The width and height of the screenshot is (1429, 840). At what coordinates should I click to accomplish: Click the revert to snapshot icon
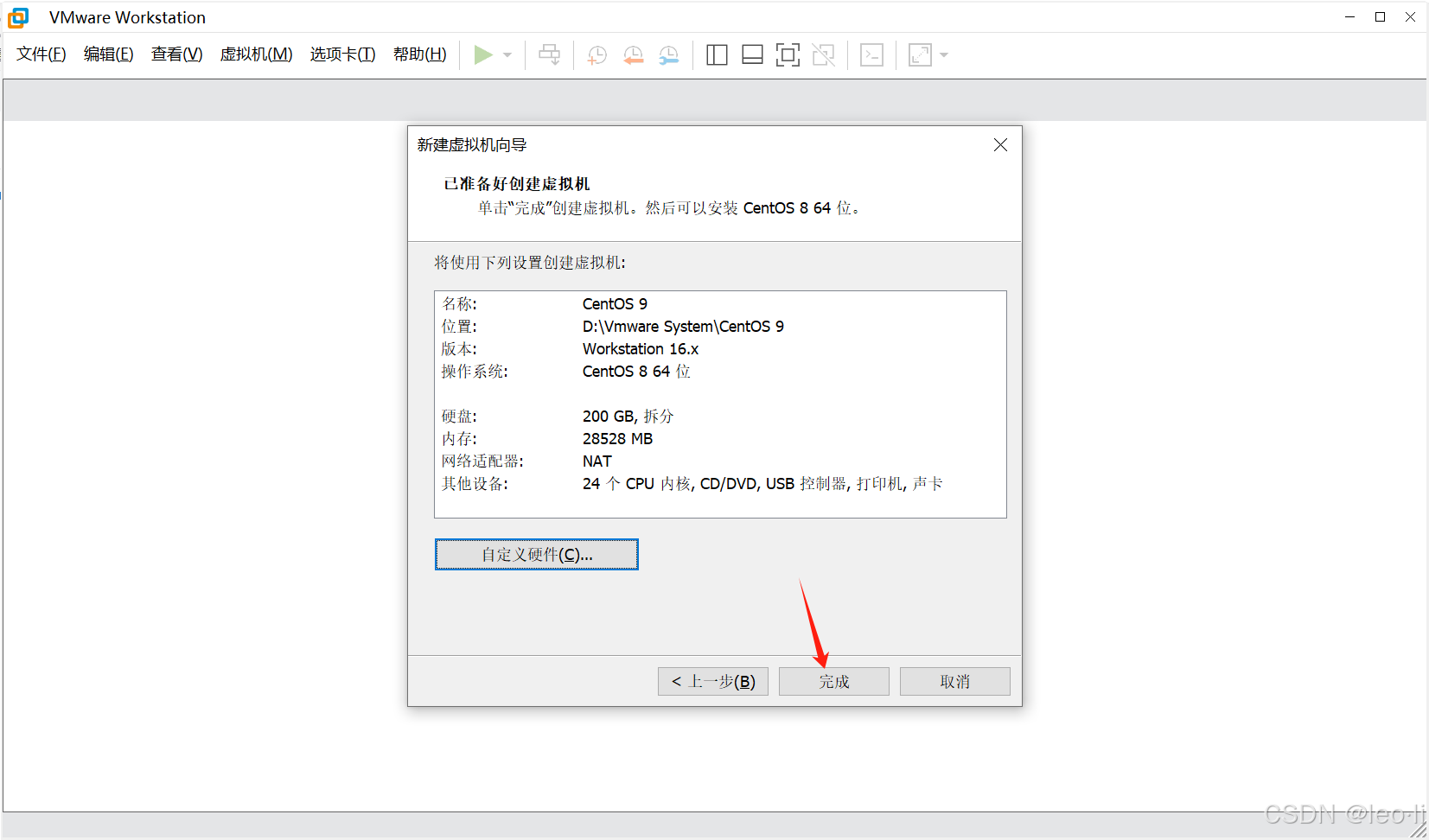[634, 55]
